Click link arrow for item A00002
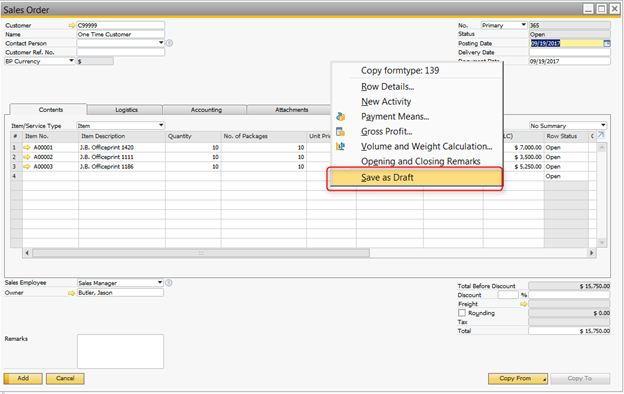 (27, 157)
